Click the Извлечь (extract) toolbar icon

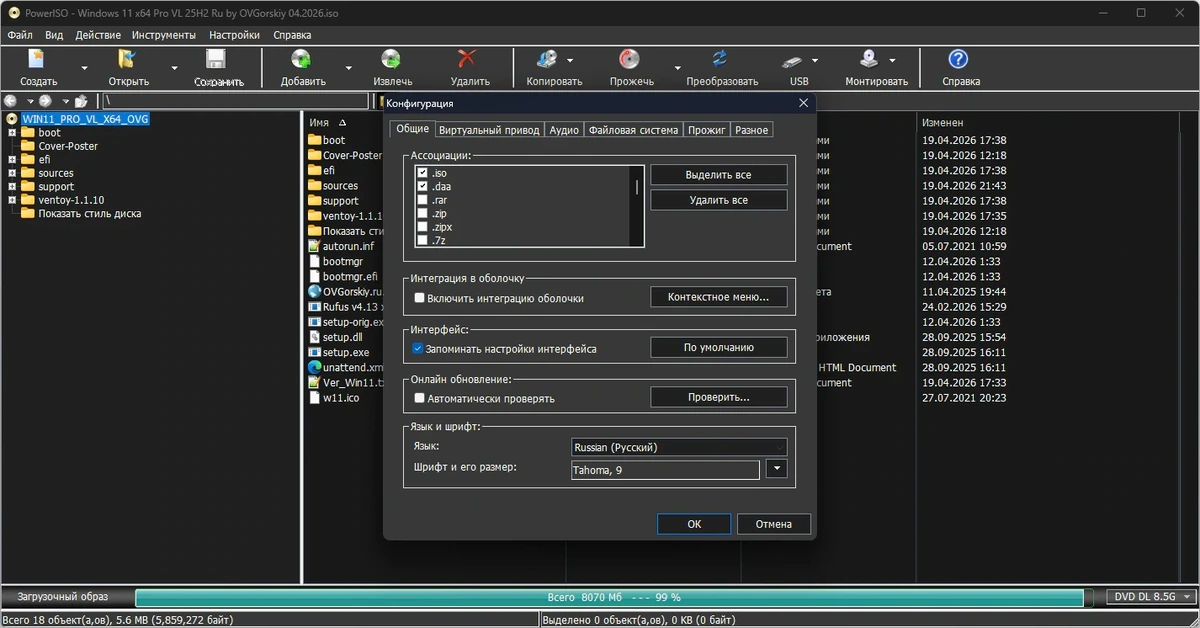(392, 59)
